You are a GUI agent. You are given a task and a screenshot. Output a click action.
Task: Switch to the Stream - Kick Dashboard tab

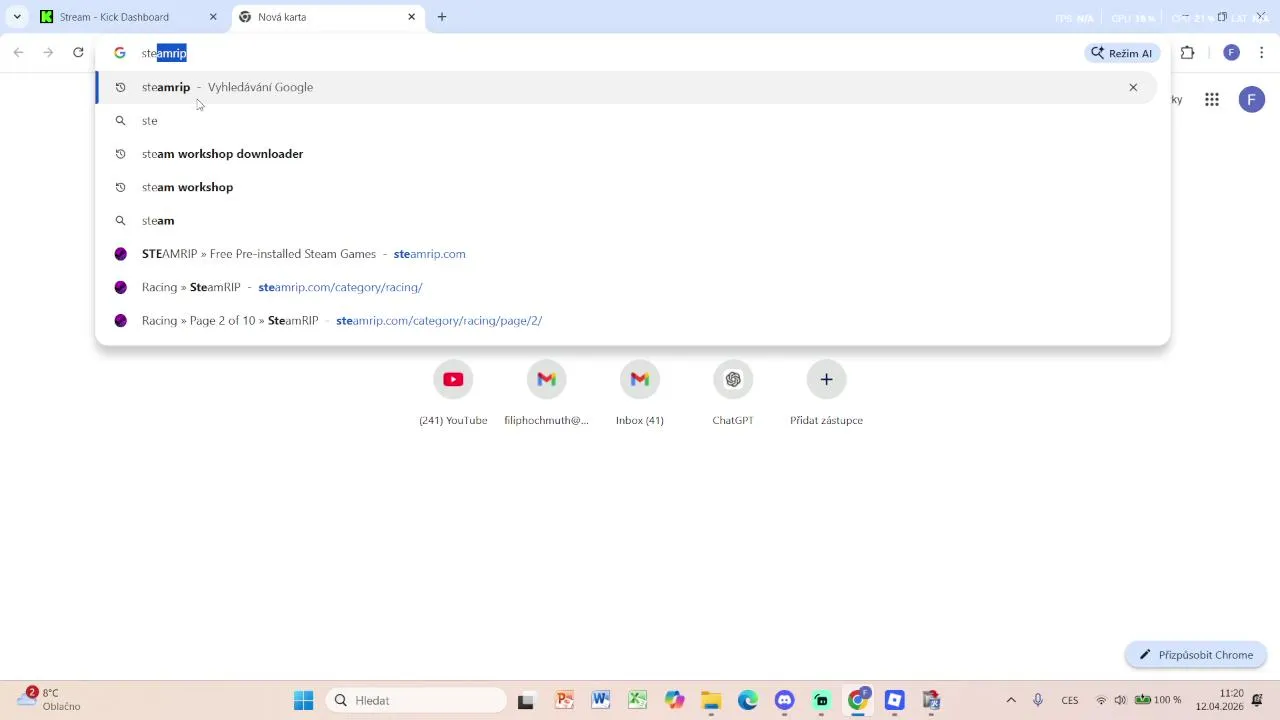pos(129,17)
